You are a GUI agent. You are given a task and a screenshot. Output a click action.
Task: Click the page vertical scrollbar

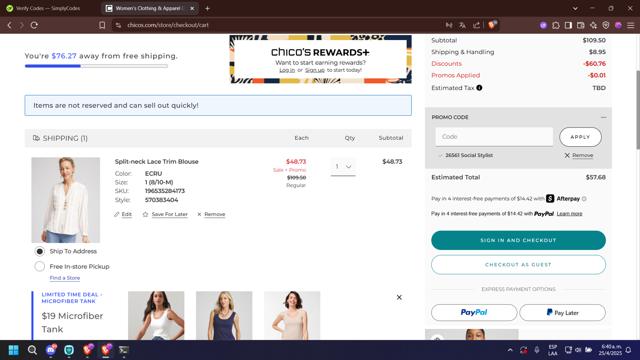pyautogui.click(x=637, y=110)
